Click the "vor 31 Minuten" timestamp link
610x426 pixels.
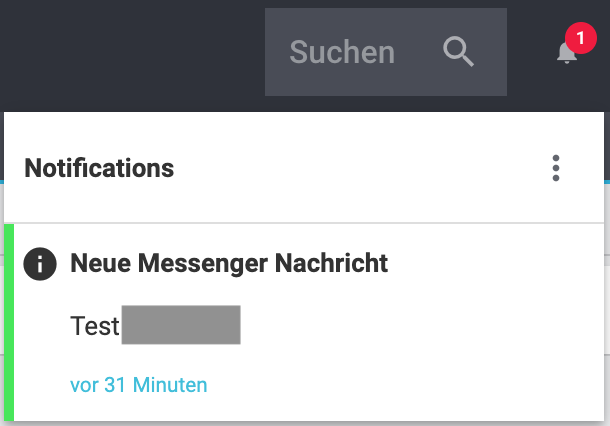click(x=139, y=385)
